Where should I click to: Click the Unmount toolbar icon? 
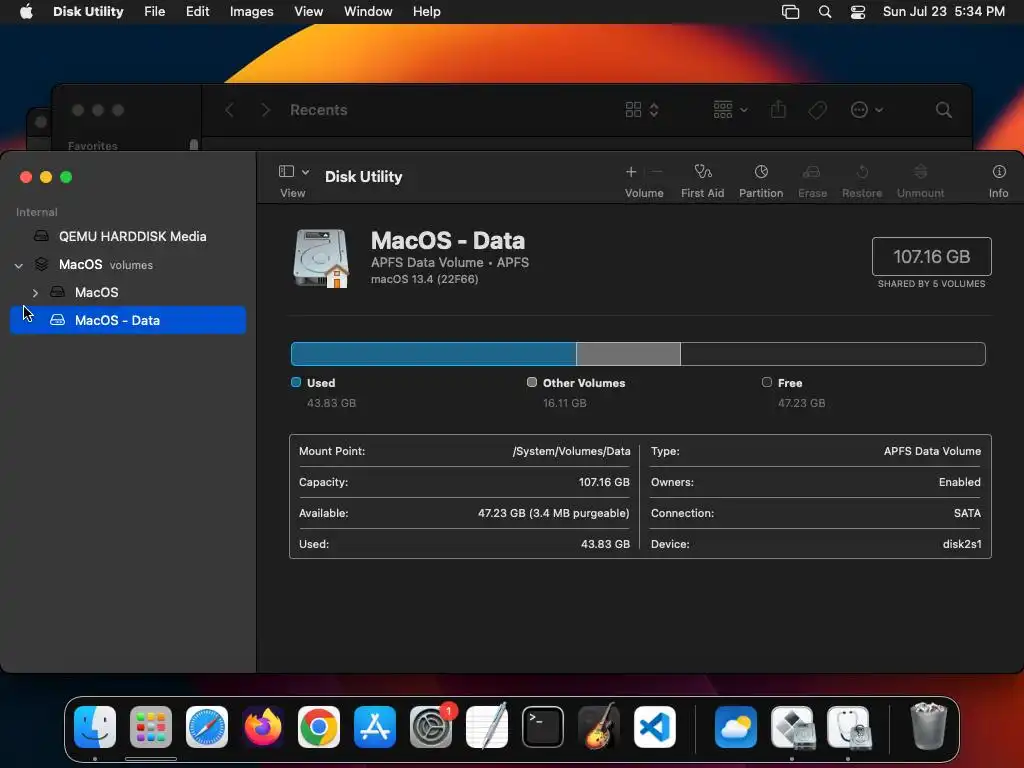920,172
